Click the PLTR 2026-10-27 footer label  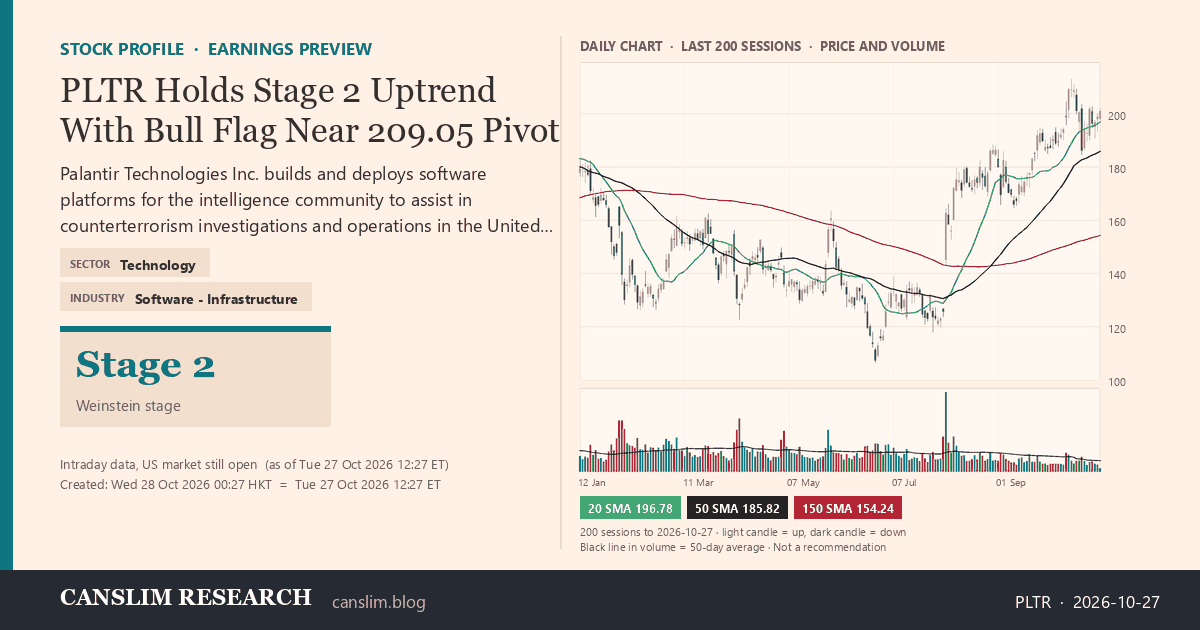tap(1087, 602)
